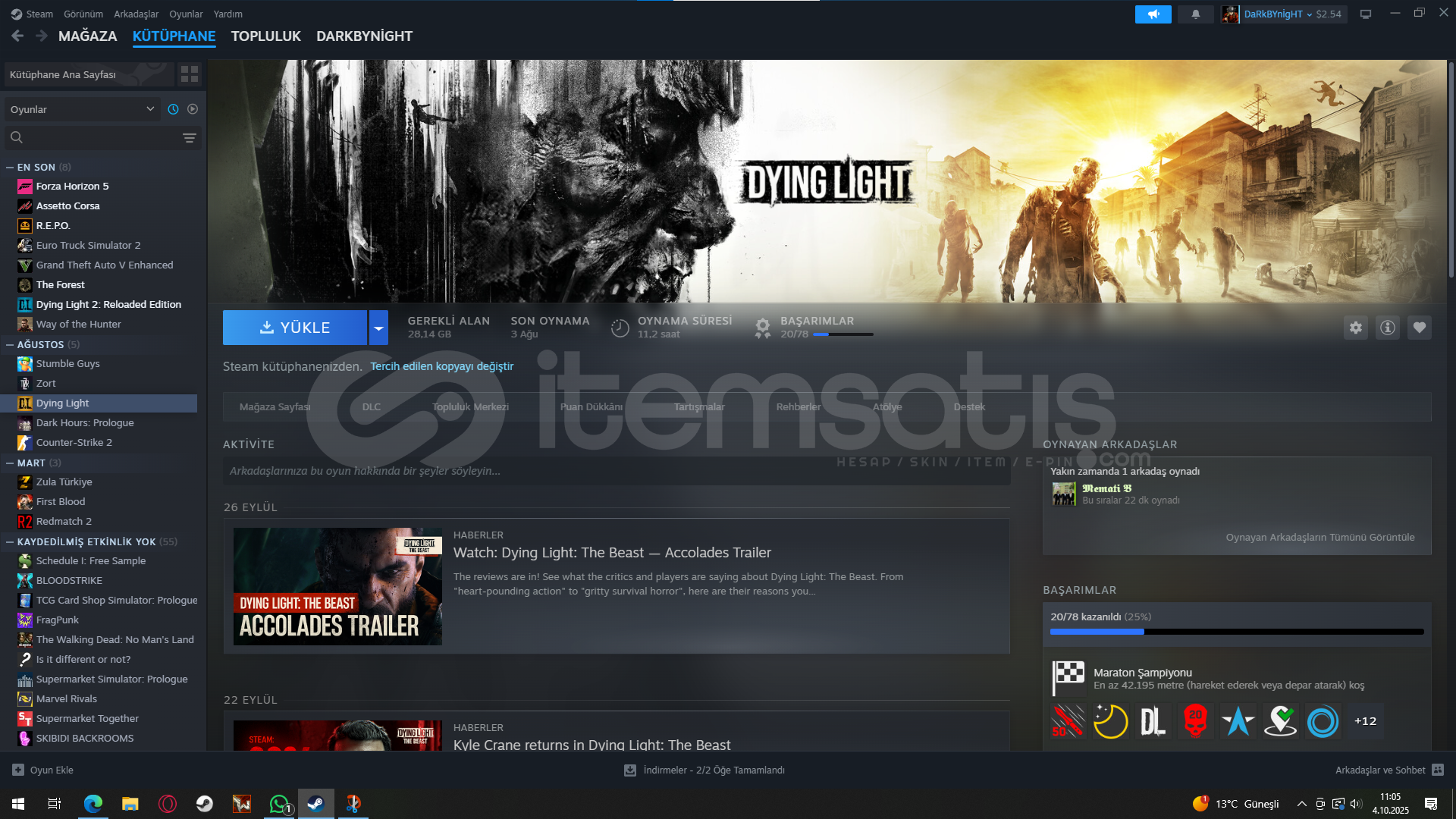Open the Oyunlar library filter dropdown
This screenshot has height=819, width=1456.
tap(82, 109)
